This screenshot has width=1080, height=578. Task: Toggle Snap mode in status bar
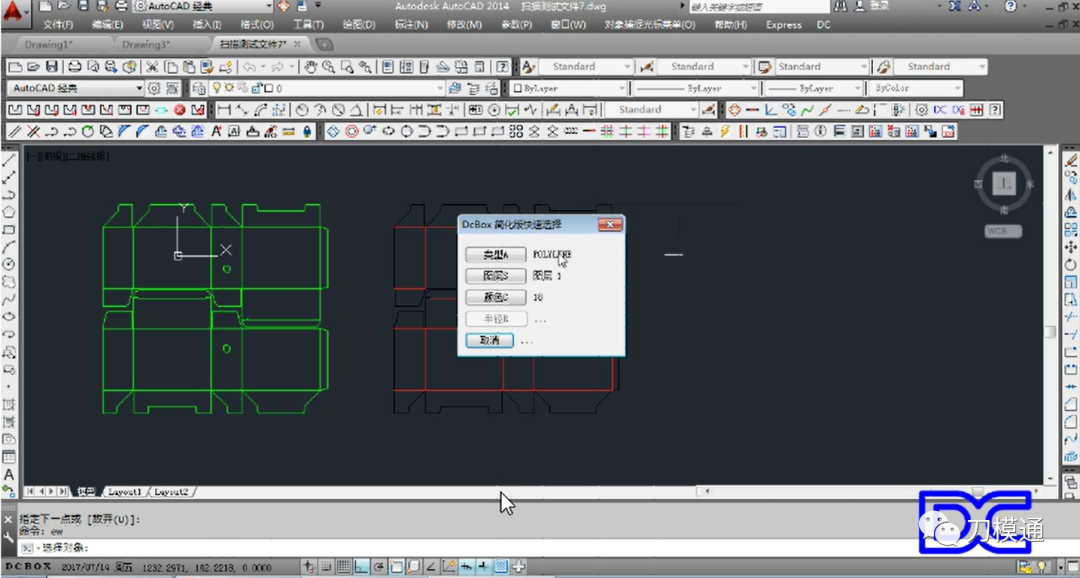coord(326,566)
